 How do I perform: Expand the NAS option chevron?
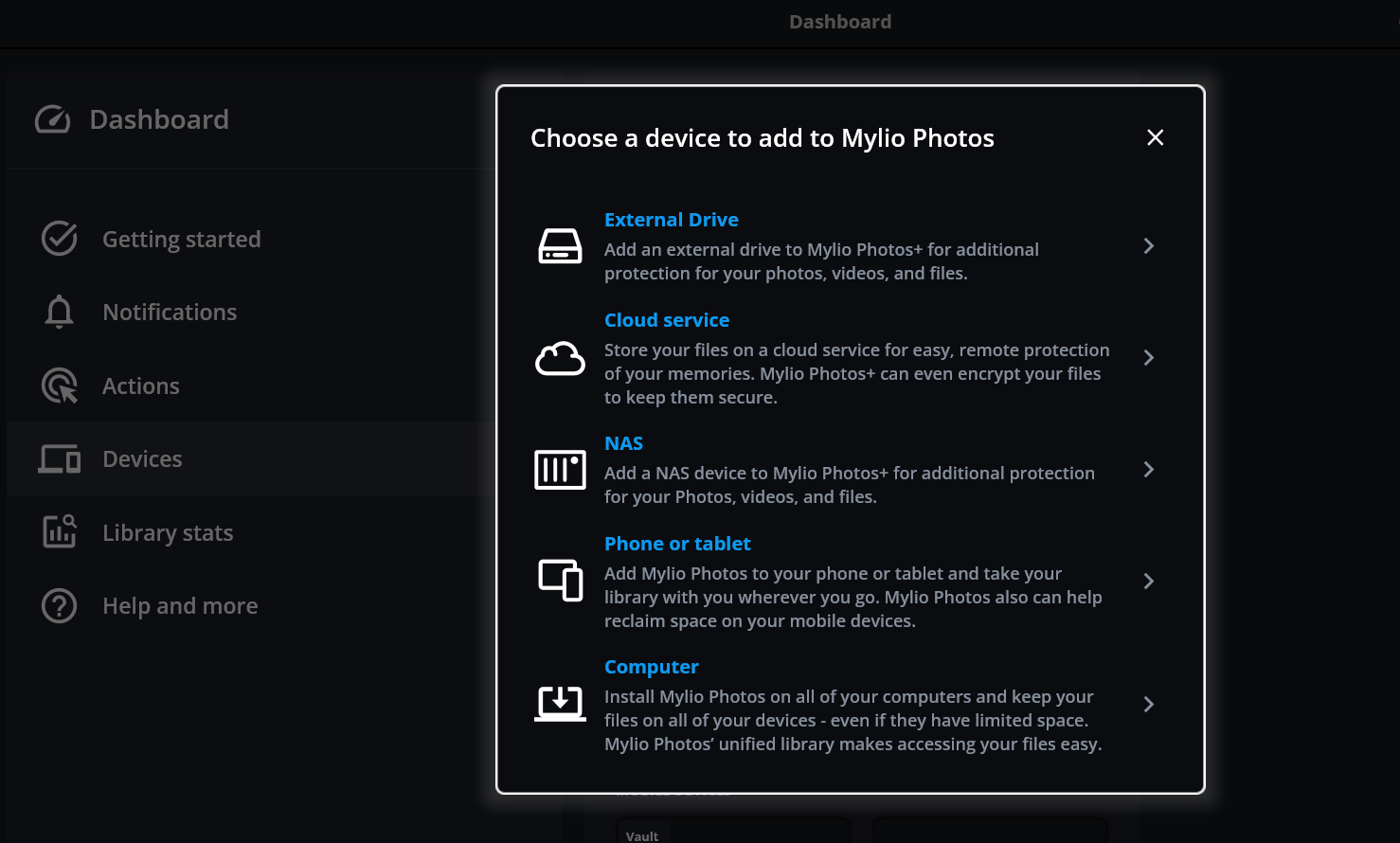(x=1148, y=470)
